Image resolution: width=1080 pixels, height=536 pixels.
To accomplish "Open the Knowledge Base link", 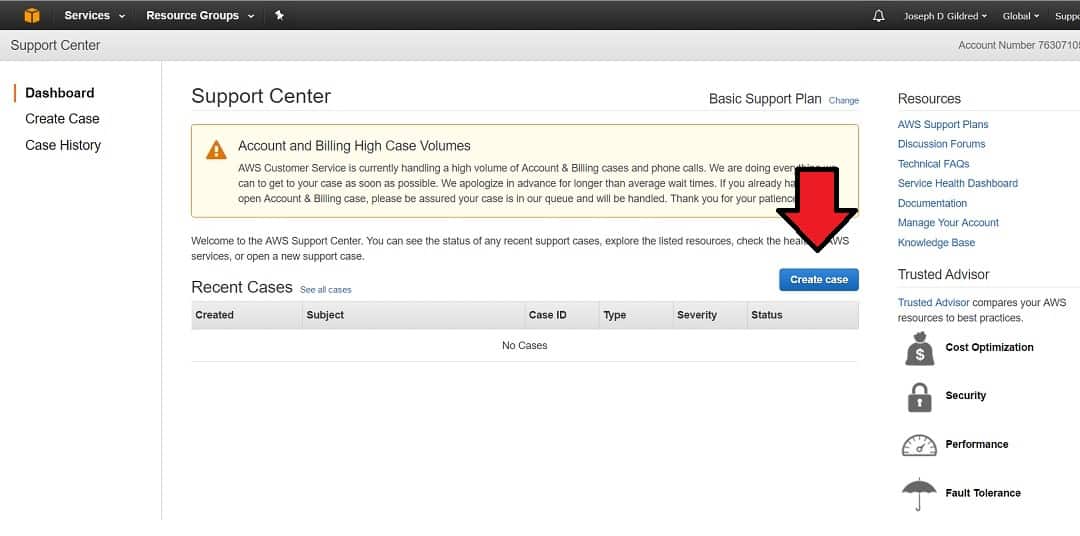I will tap(936, 243).
